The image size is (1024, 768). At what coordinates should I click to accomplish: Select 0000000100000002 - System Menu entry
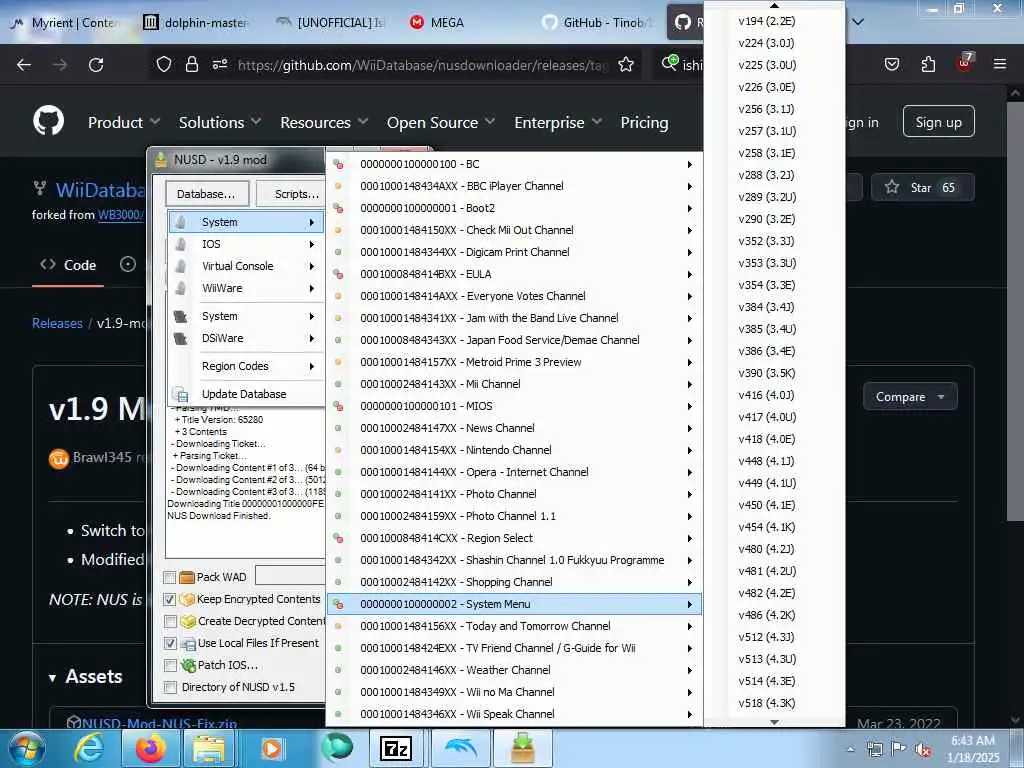click(x=514, y=604)
